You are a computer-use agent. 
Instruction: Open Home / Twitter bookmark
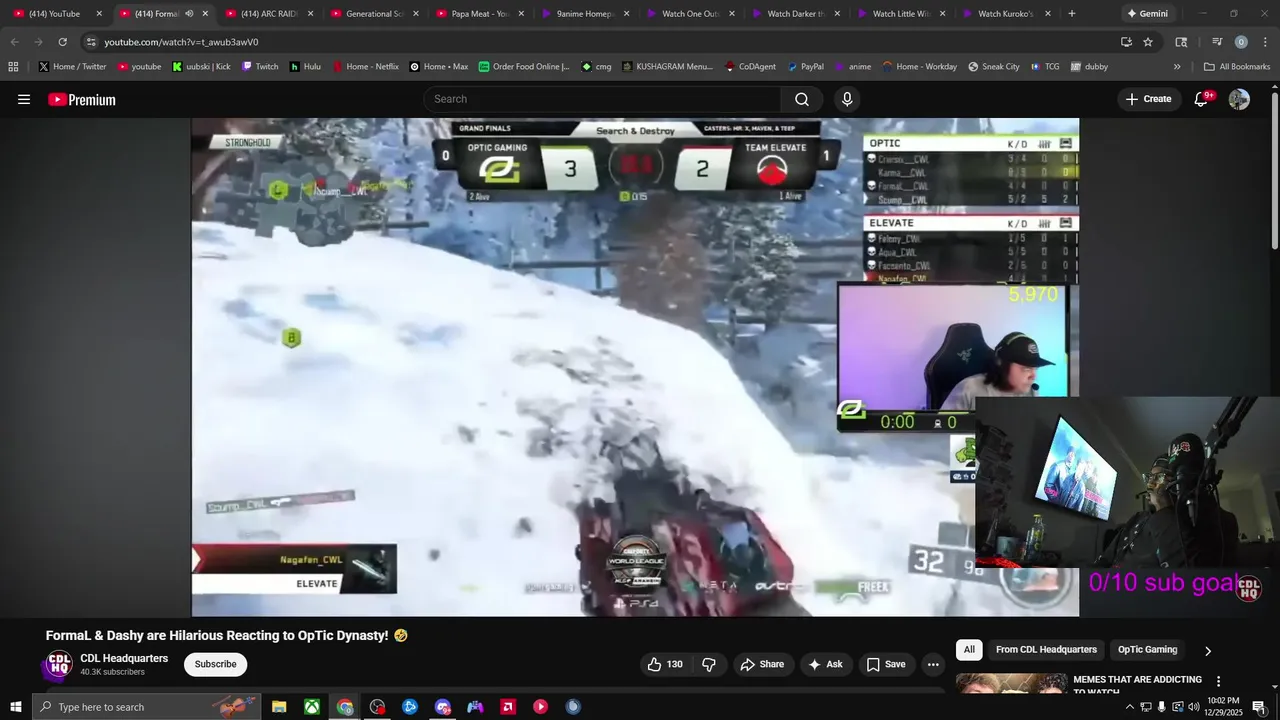(x=72, y=67)
